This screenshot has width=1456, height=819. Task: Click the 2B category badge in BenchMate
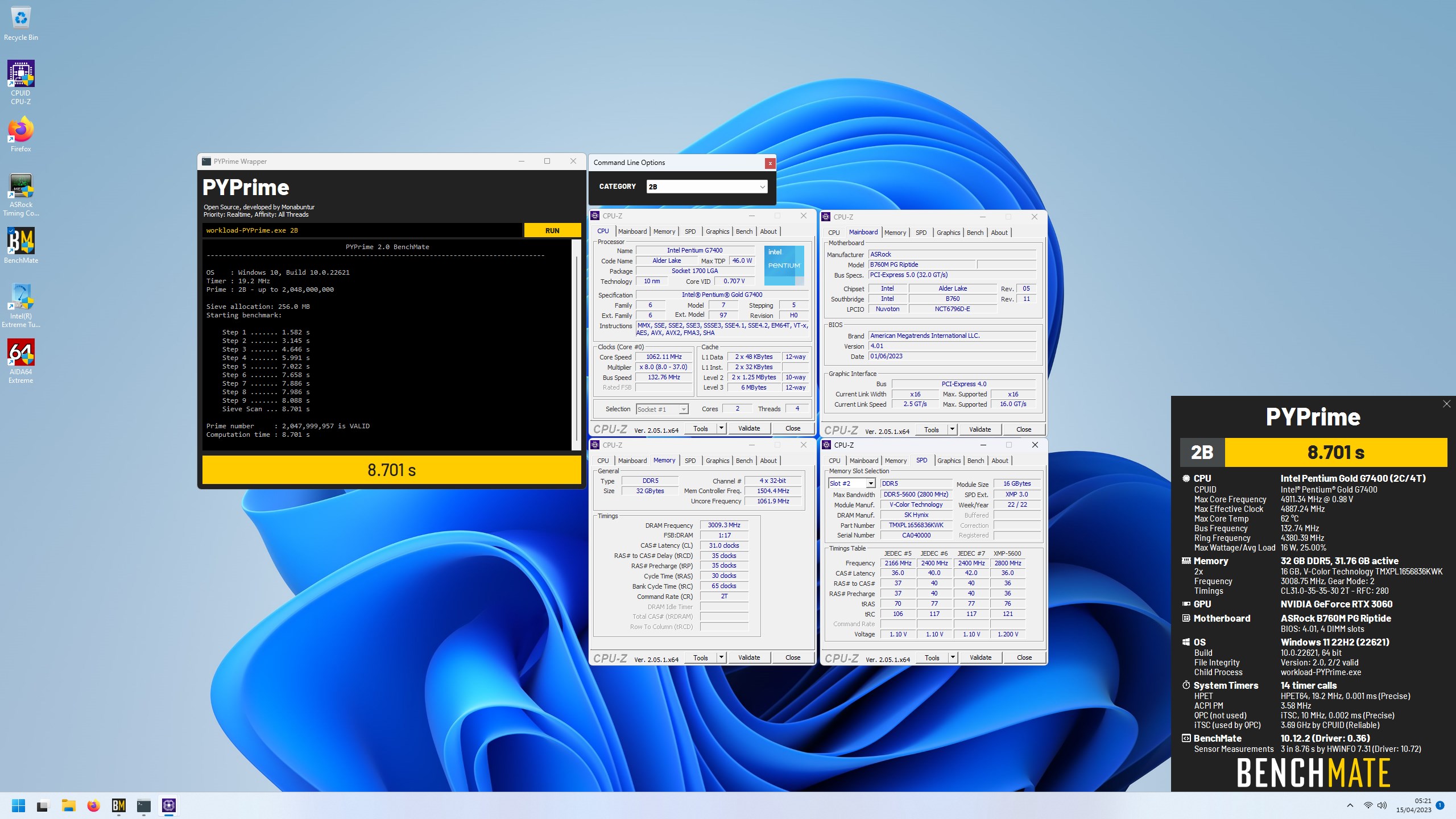[x=1202, y=453]
